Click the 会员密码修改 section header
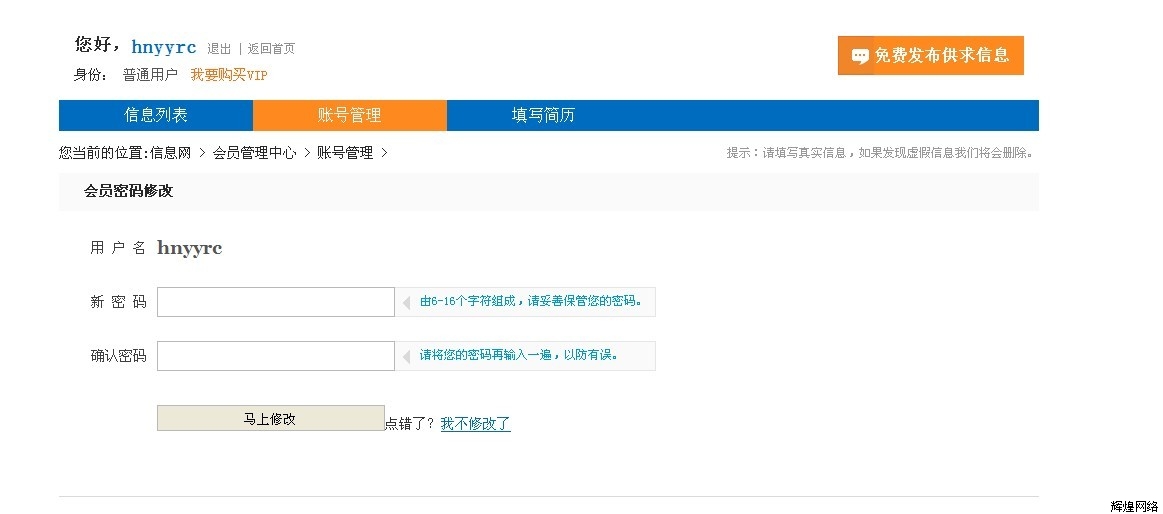The image size is (1163, 514). click(x=128, y=191)
